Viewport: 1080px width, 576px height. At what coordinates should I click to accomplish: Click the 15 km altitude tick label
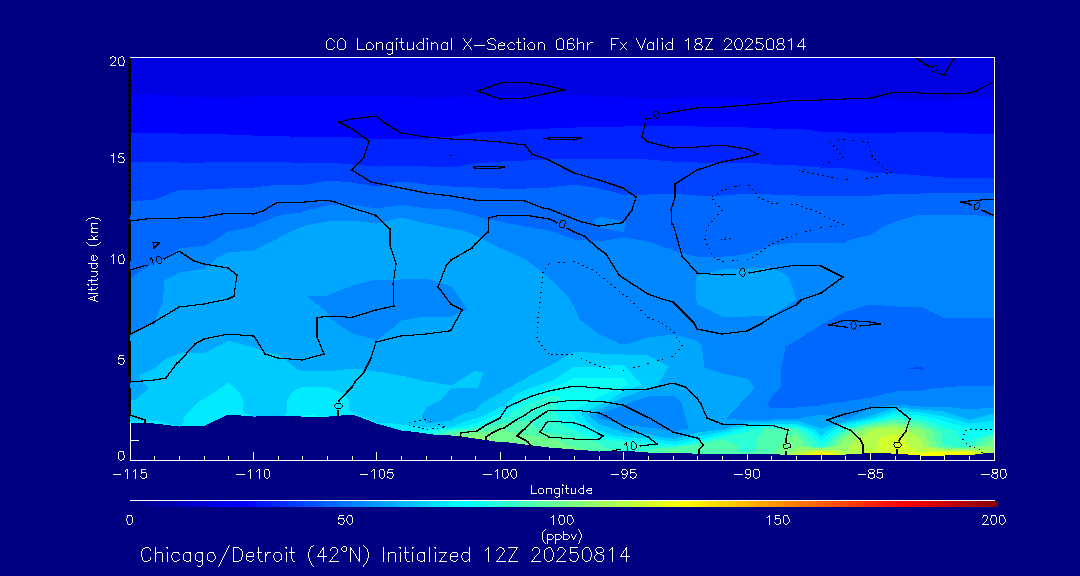(116, 159)
